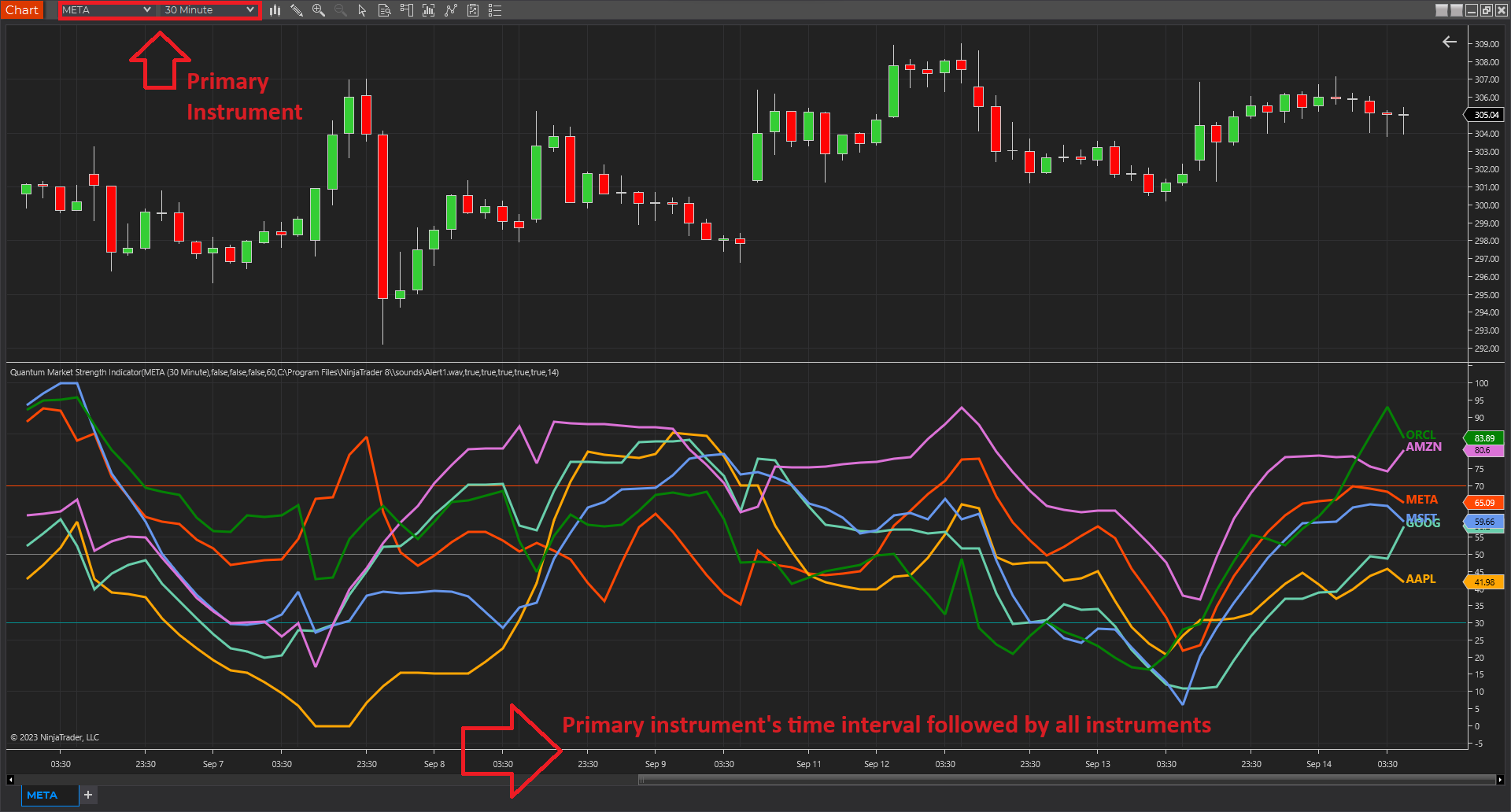
Task: Select the META chart tab
Action: tap(42, 795)
